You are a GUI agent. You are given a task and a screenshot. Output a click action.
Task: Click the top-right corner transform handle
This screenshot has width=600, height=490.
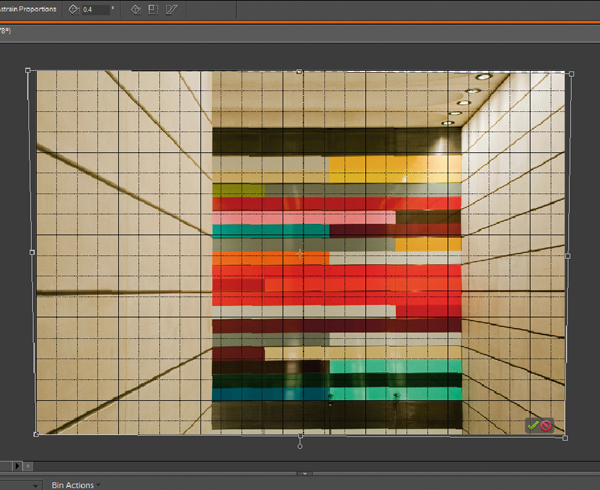(x=570, y=73)
